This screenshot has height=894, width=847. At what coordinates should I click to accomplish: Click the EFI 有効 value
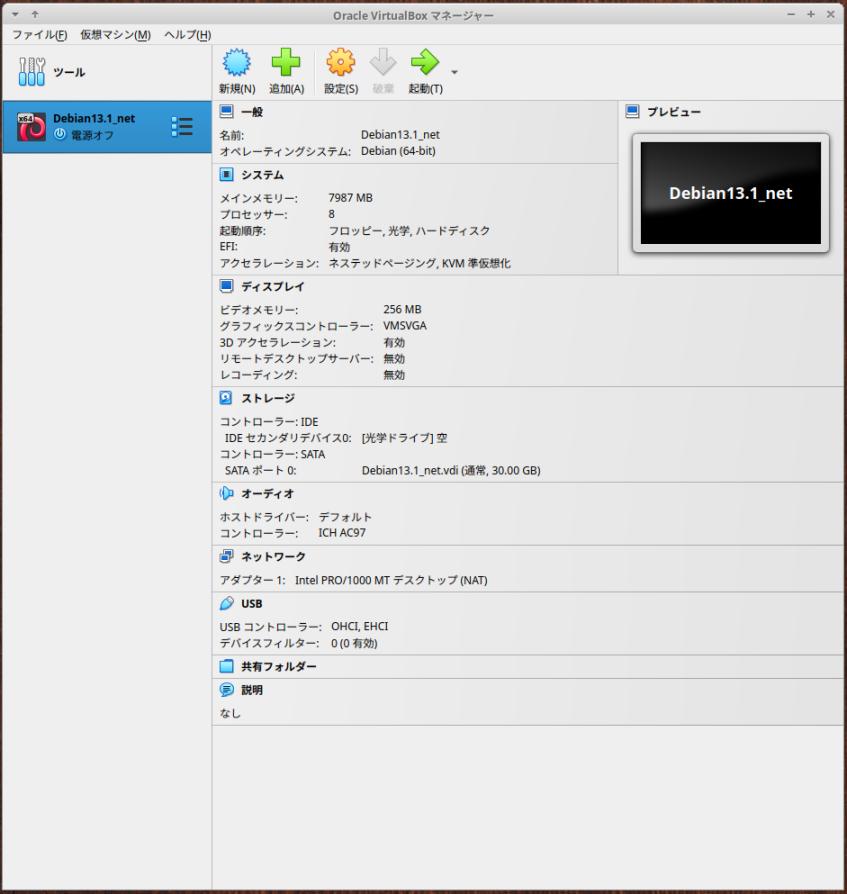[339, 246]
